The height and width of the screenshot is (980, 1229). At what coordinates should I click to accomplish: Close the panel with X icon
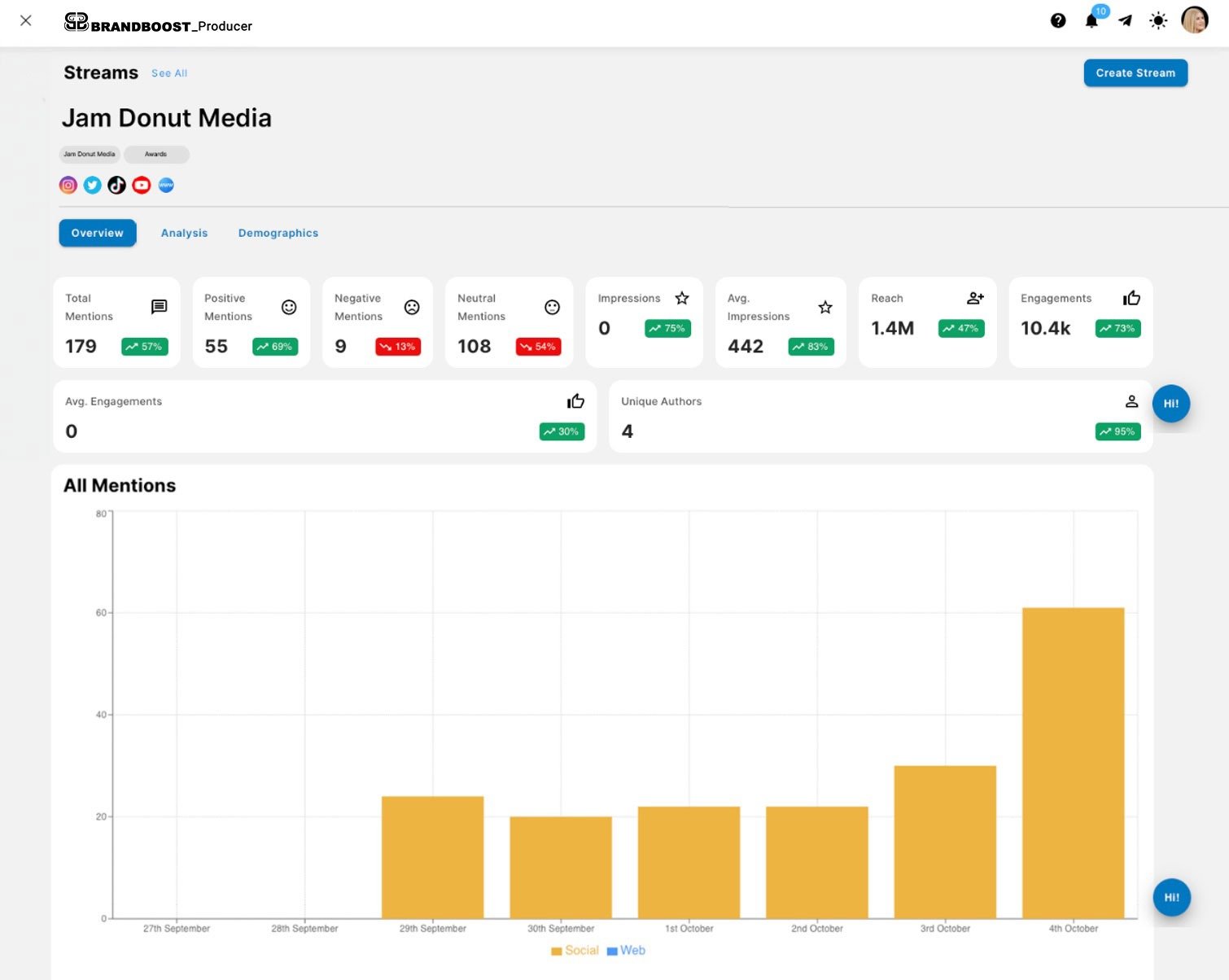(x=26, y=20)
